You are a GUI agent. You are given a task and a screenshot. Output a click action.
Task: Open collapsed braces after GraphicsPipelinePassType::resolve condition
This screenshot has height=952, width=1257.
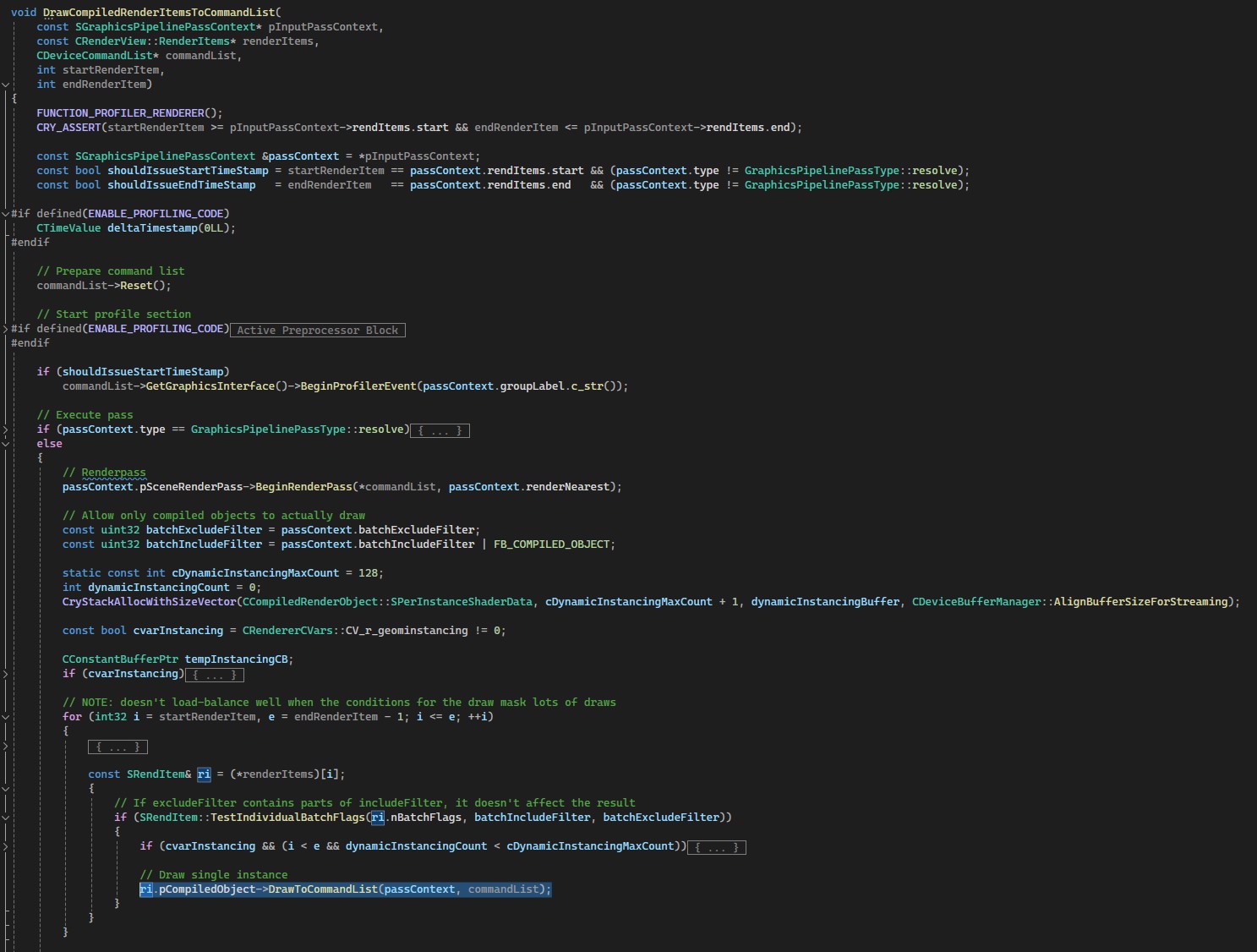tap(440, 430)
